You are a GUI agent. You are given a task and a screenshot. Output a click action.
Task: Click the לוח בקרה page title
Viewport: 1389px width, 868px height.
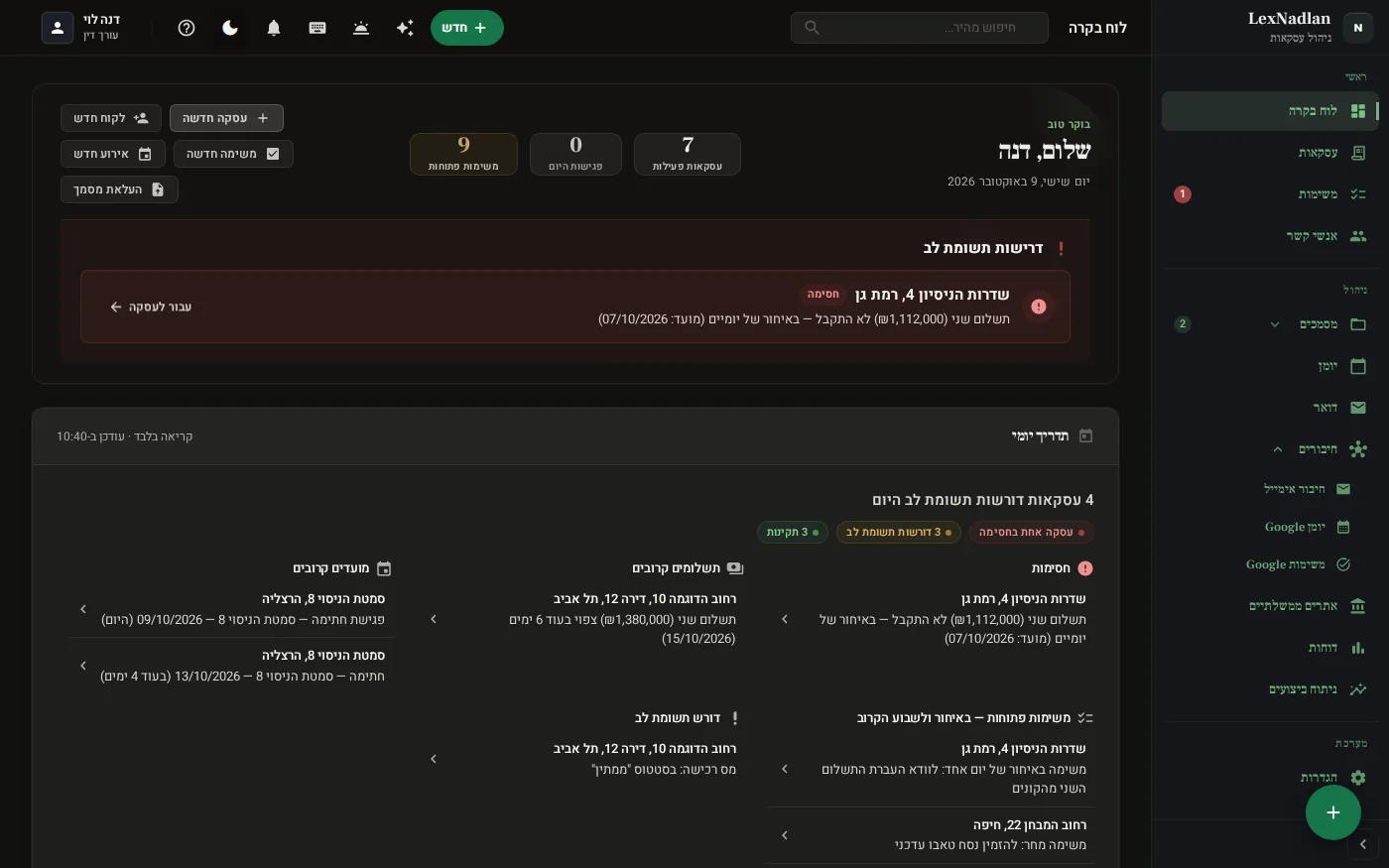click(x=1097, y=28)
